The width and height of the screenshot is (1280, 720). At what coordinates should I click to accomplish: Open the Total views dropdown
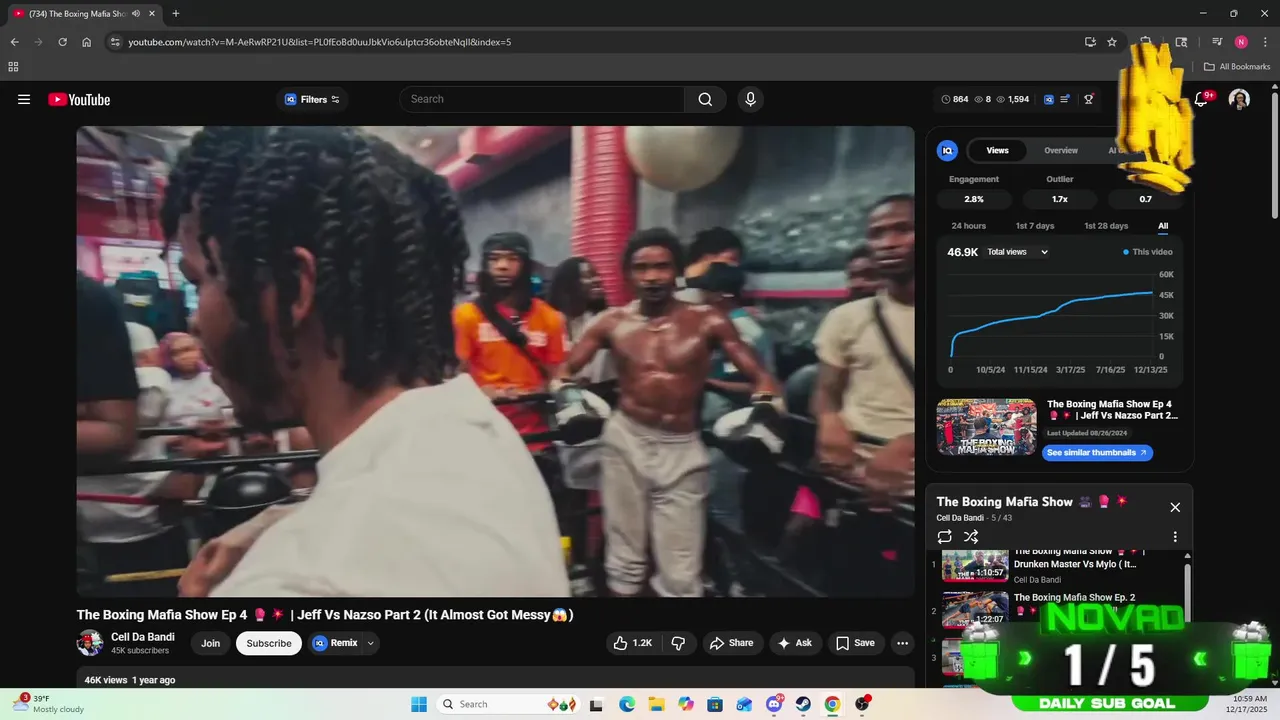[x=1017, y=252]
